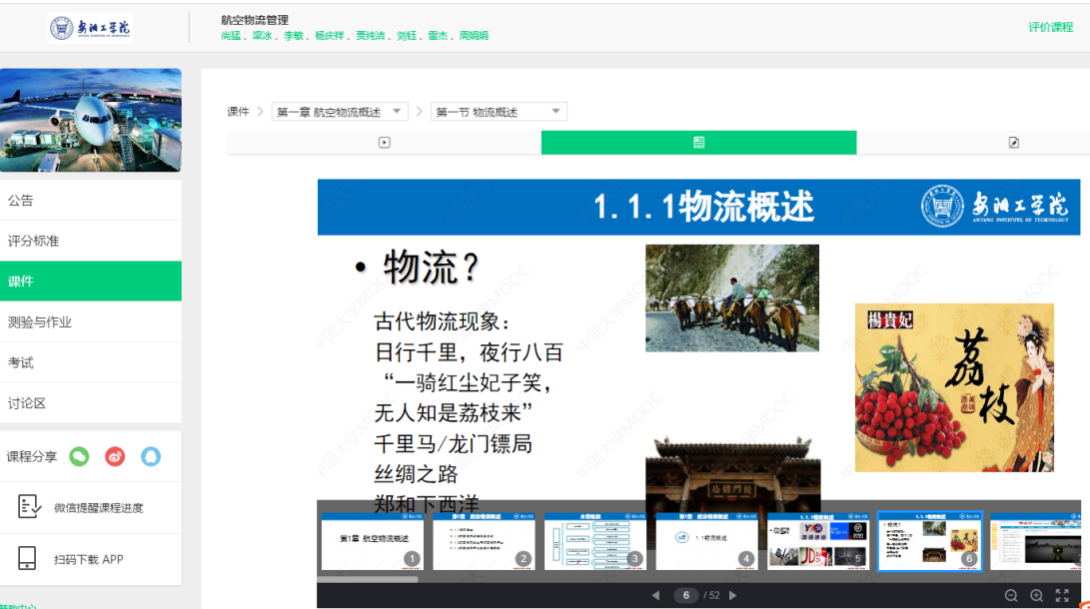Expand the 第一章 航空物流概述 chapter dropdown

coord(340,112)
